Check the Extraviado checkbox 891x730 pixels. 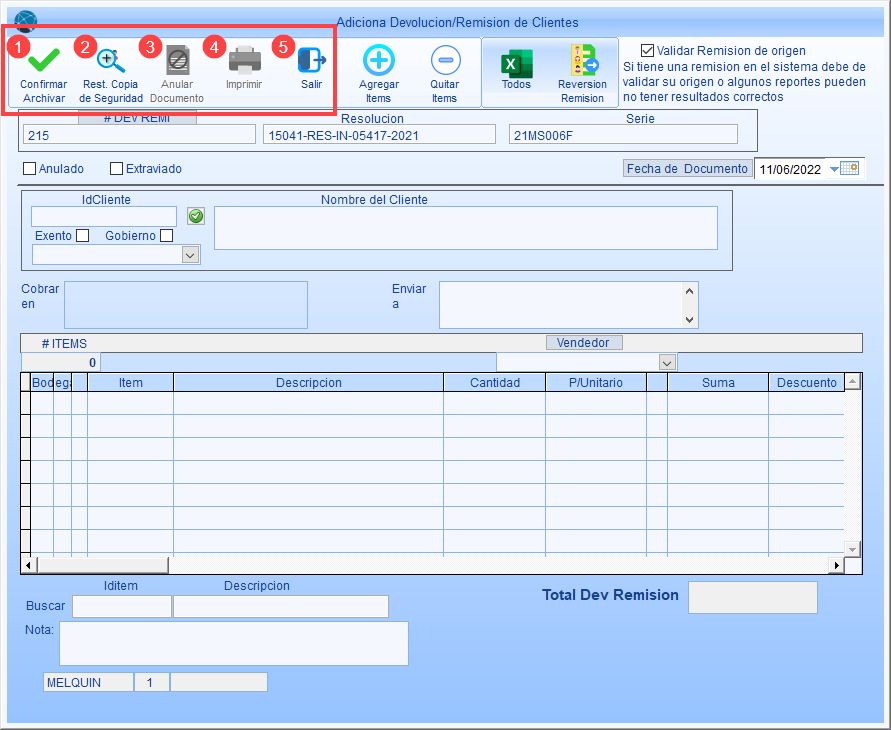click(x=116, y=169)
